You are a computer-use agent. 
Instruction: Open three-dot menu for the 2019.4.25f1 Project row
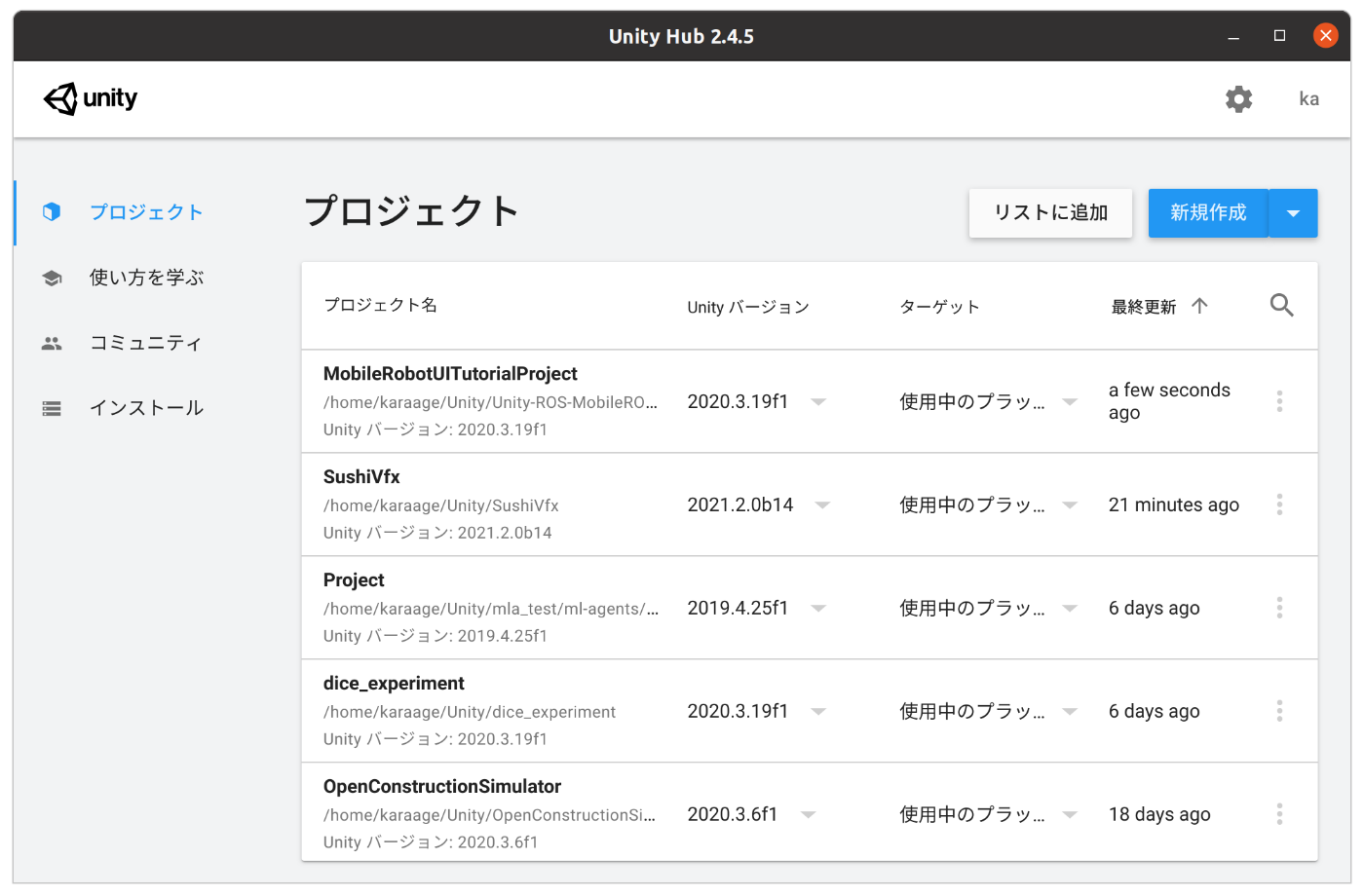(1279, 608)
